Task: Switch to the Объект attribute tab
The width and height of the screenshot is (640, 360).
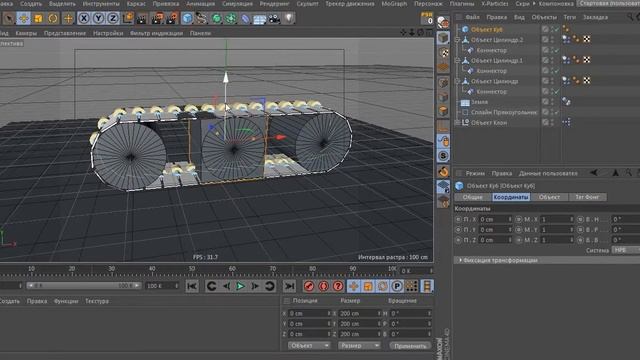Action: click(x=549, y=197)
